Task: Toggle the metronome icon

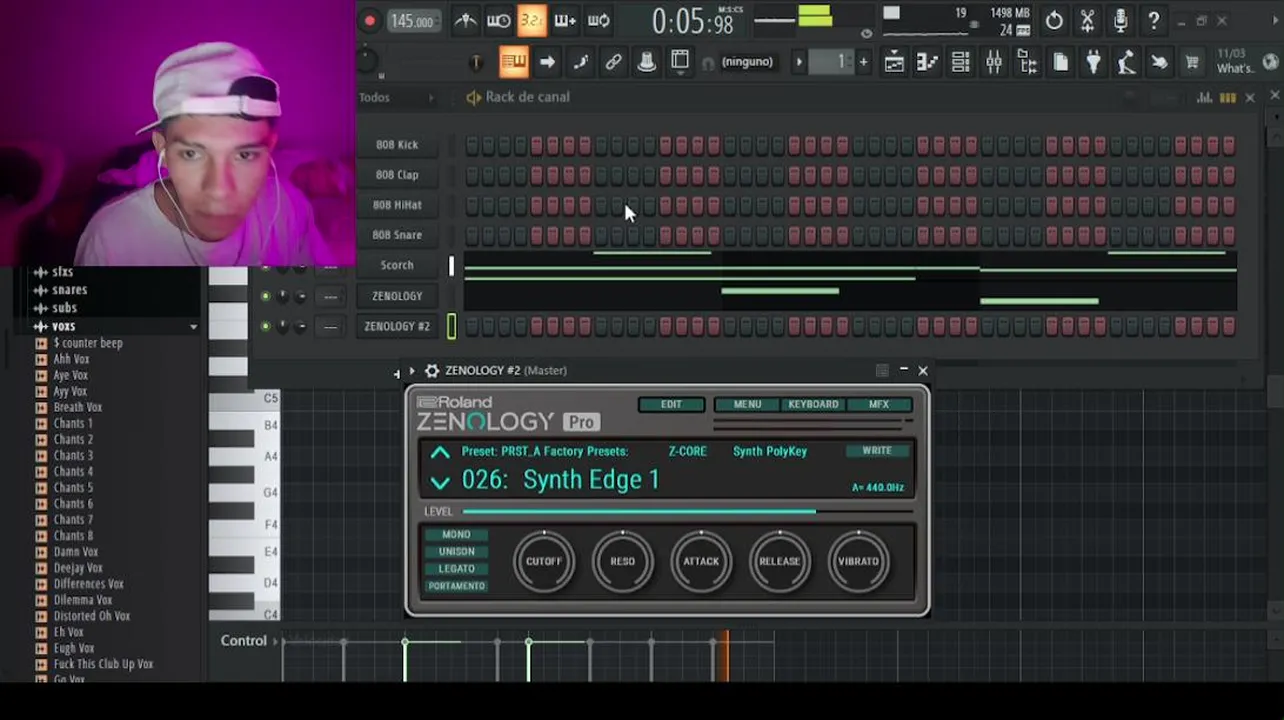Action: click(x=465, y=20)
